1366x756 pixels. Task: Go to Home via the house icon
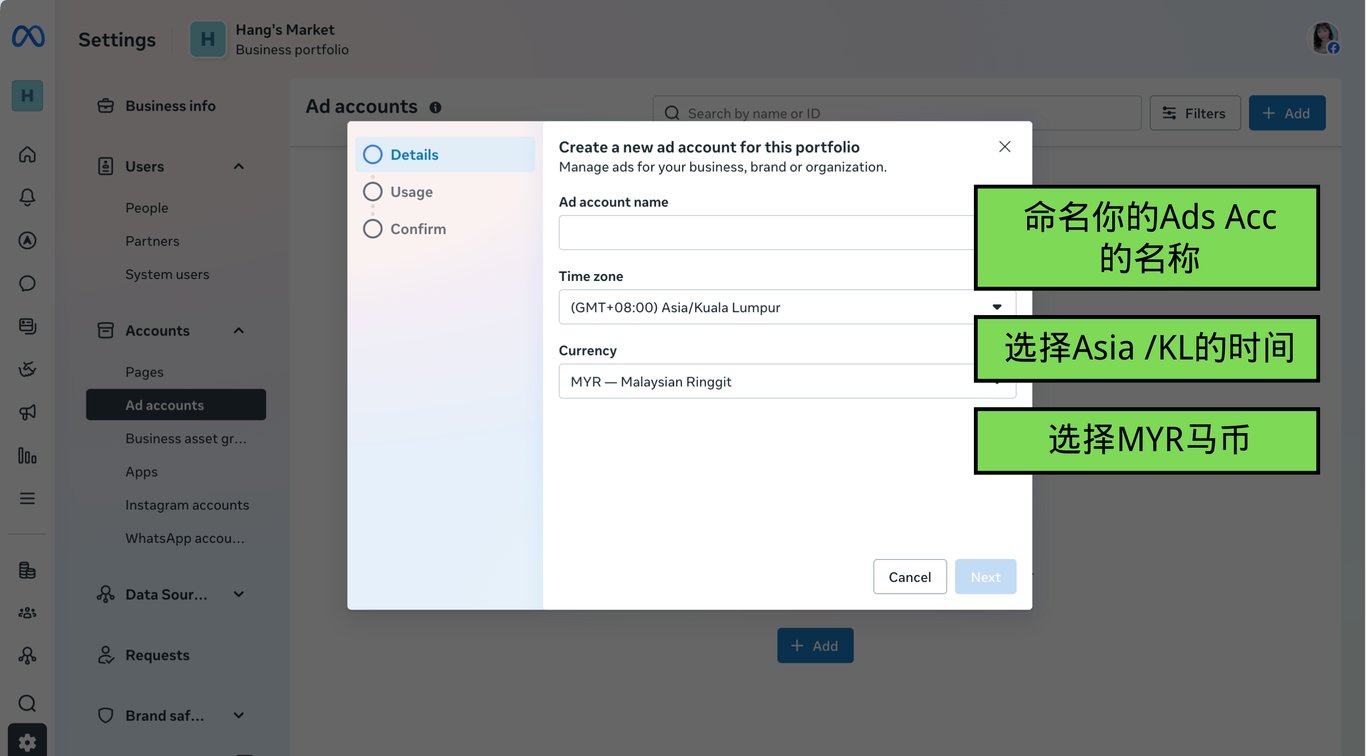pos(27,154)
